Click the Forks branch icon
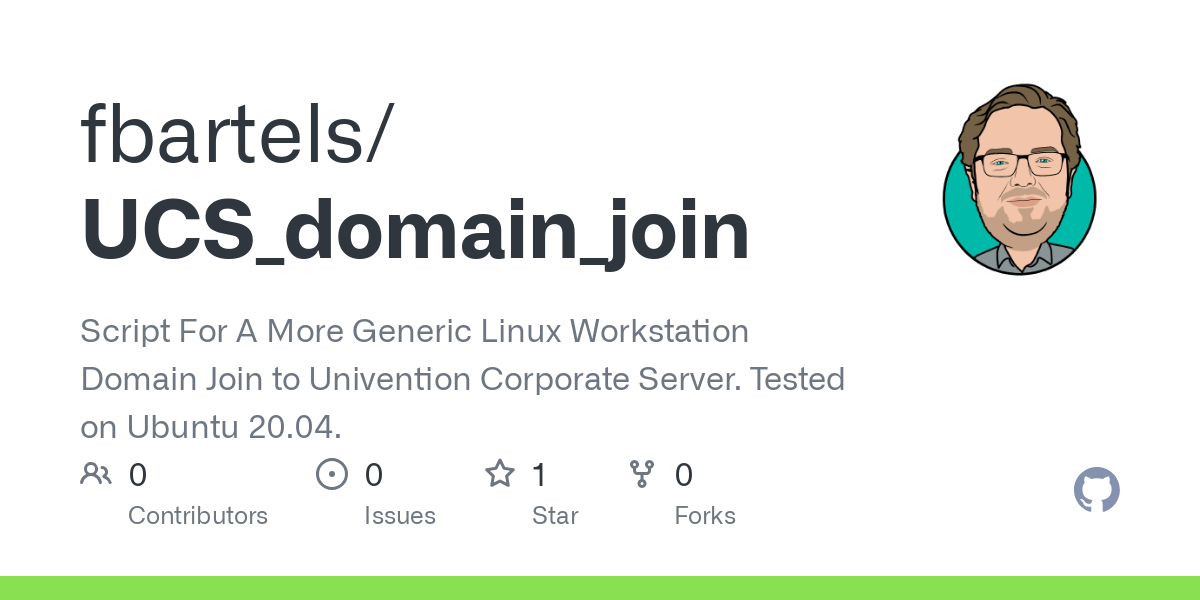1200x600 pixels. click(642, 474)
